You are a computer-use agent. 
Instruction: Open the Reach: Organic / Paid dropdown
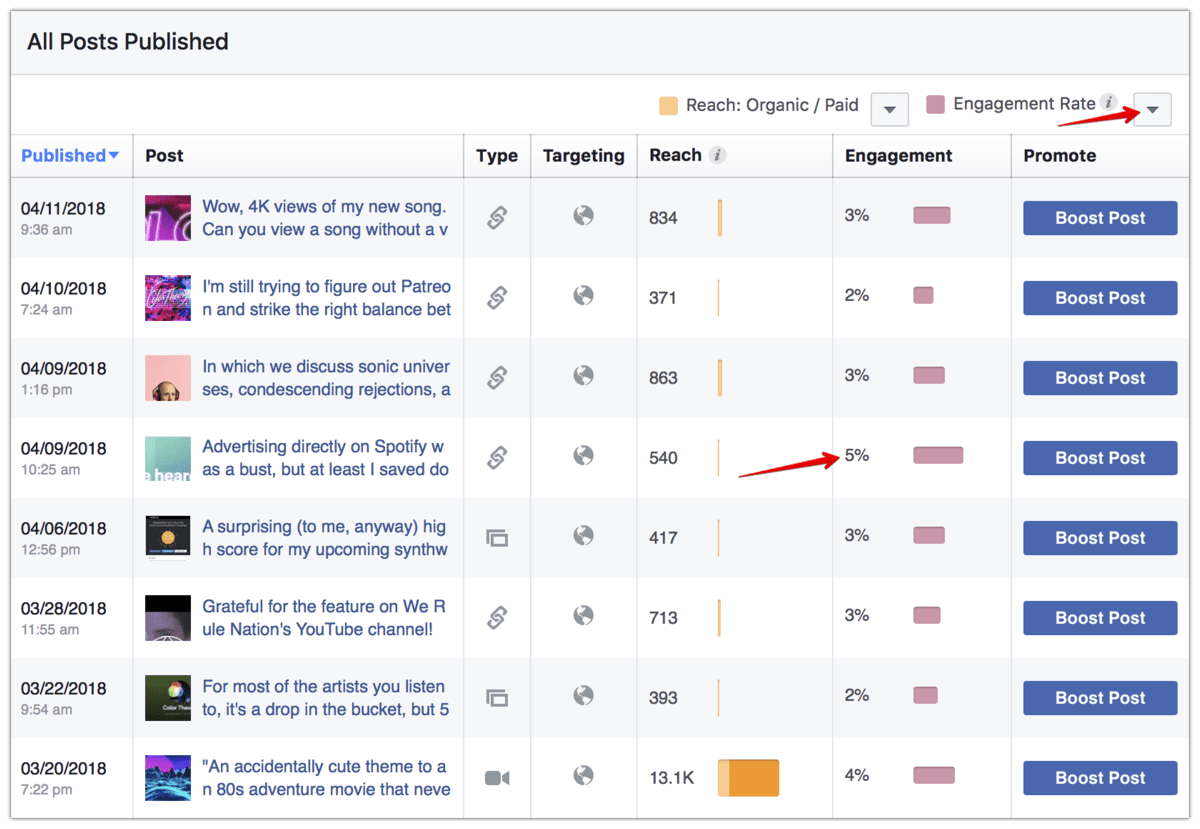[x=889, y=109]
